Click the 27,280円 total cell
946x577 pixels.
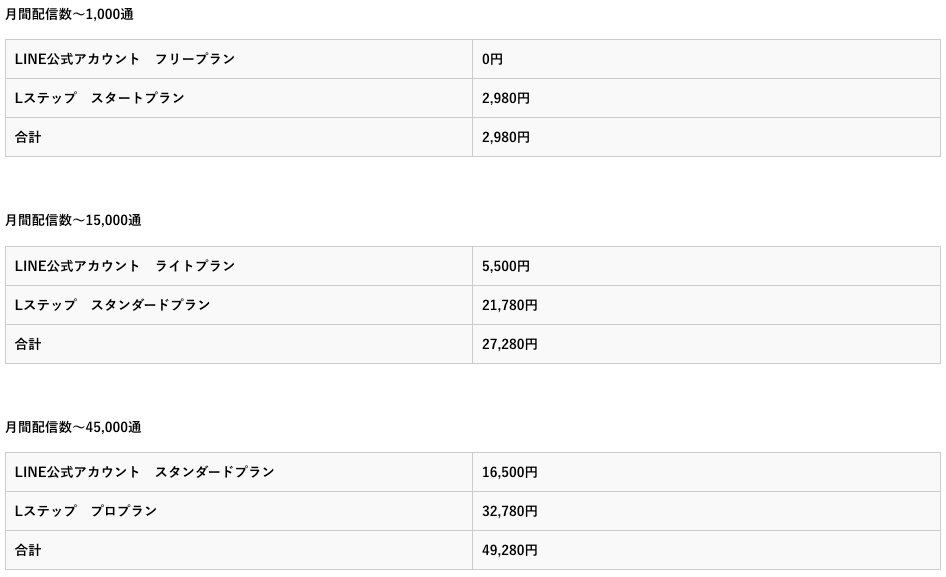click(706, 344)
